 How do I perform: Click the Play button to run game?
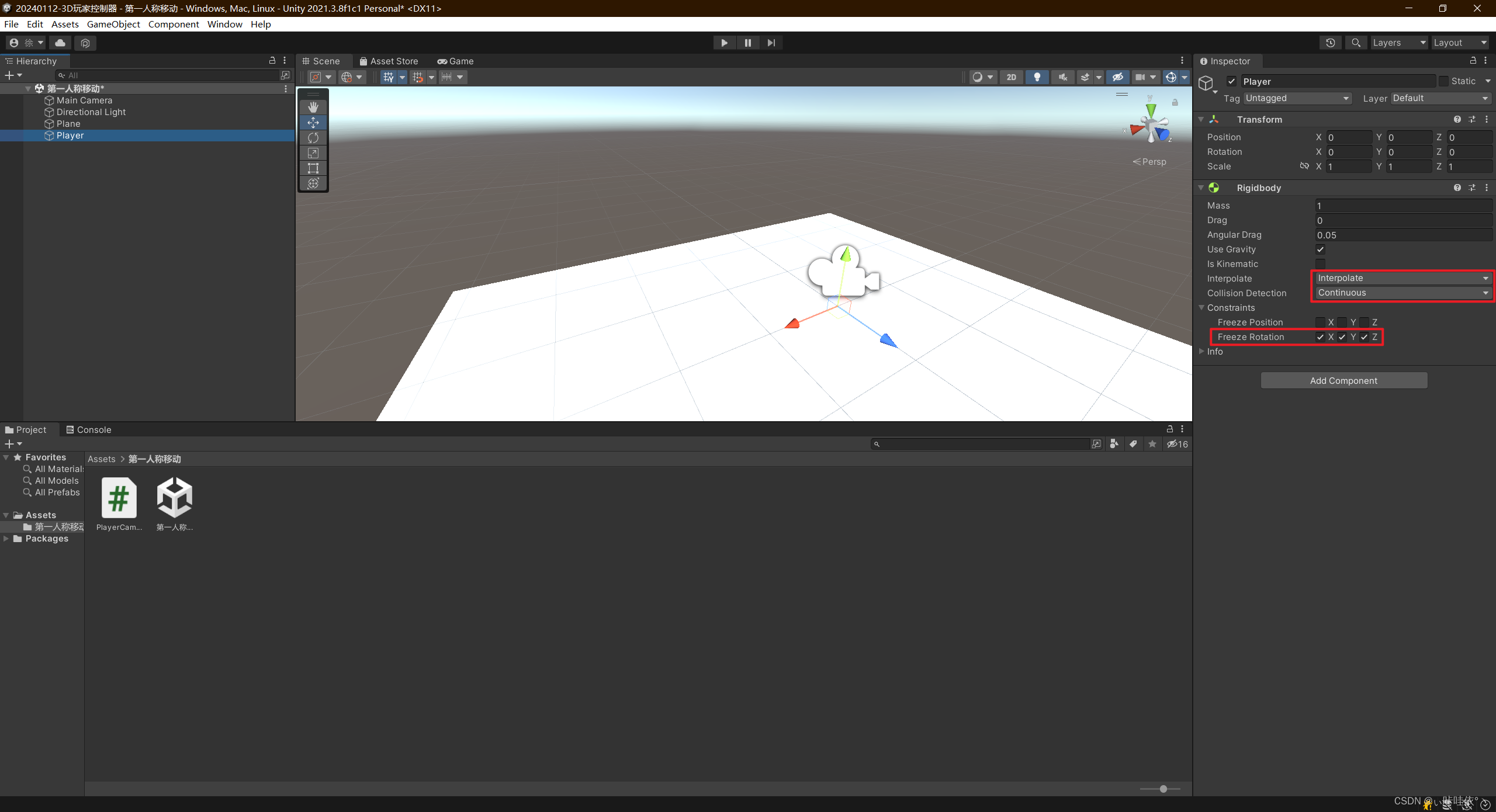(723, 42)
